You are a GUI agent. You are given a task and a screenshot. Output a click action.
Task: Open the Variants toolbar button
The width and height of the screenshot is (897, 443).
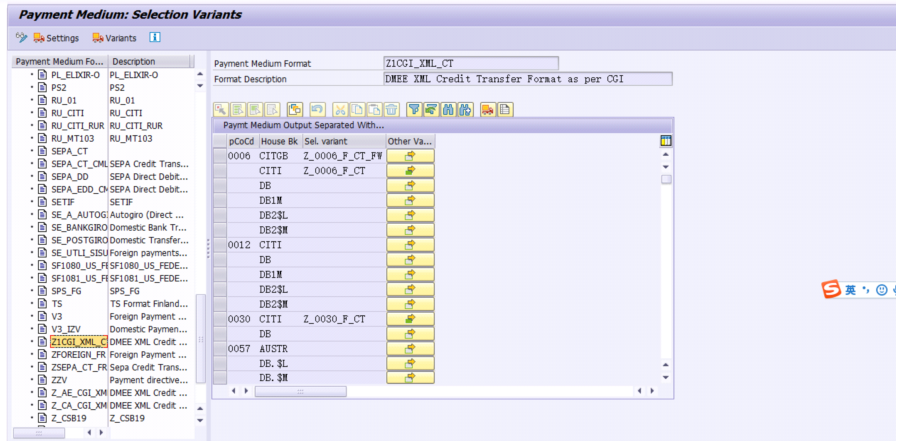coord(114,38)
